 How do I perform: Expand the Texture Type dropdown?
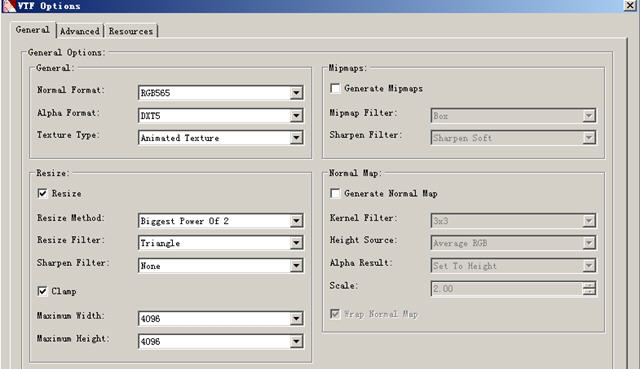[x=221, y=138]
